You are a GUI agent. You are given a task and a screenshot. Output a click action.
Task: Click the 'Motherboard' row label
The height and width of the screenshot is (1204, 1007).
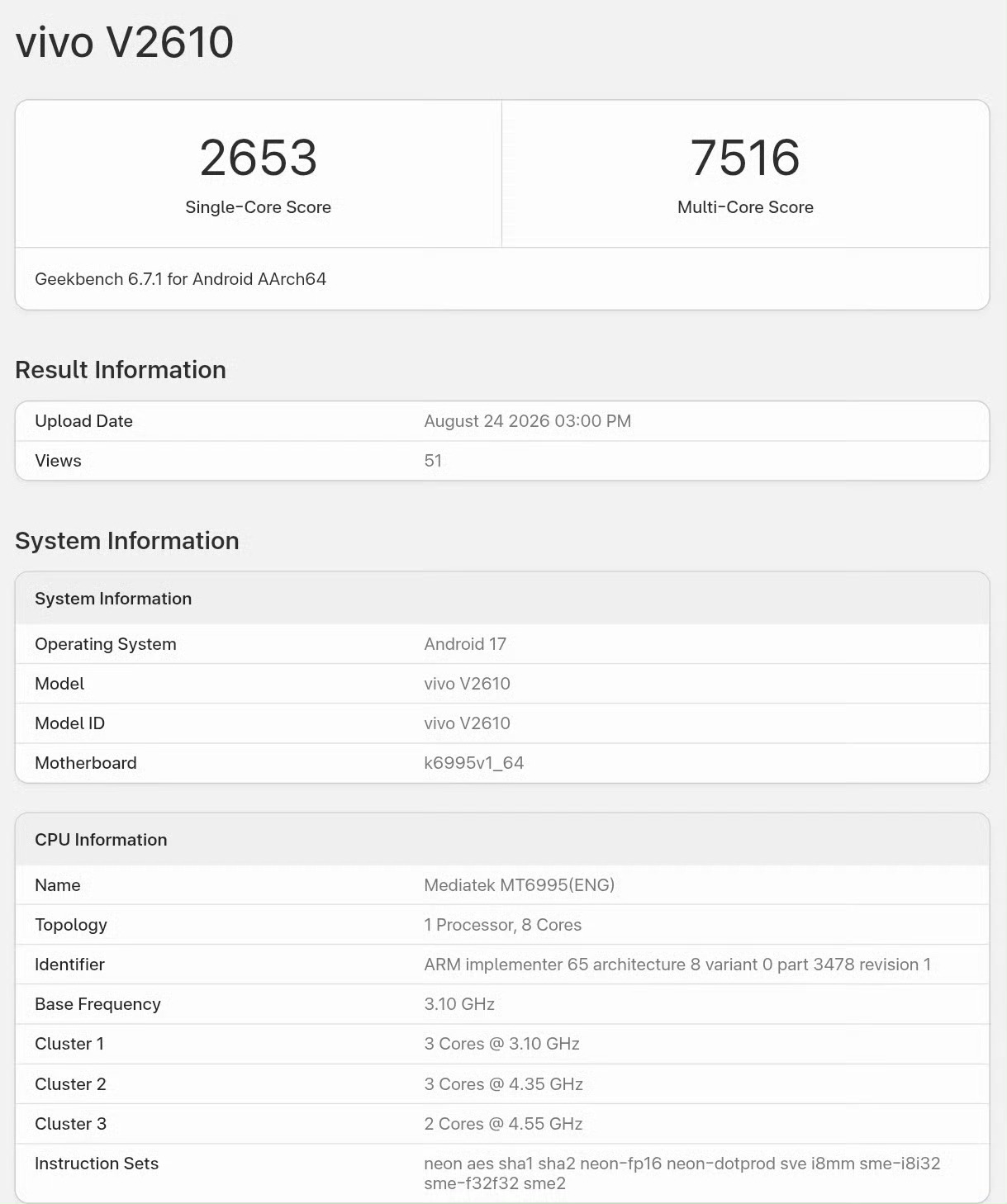[86, 763]
